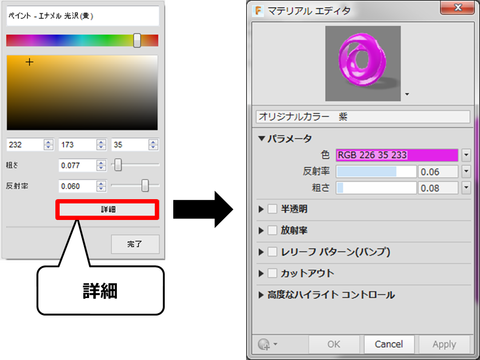
Task: Click the stepper next to 232
Action: pos(48,145)
